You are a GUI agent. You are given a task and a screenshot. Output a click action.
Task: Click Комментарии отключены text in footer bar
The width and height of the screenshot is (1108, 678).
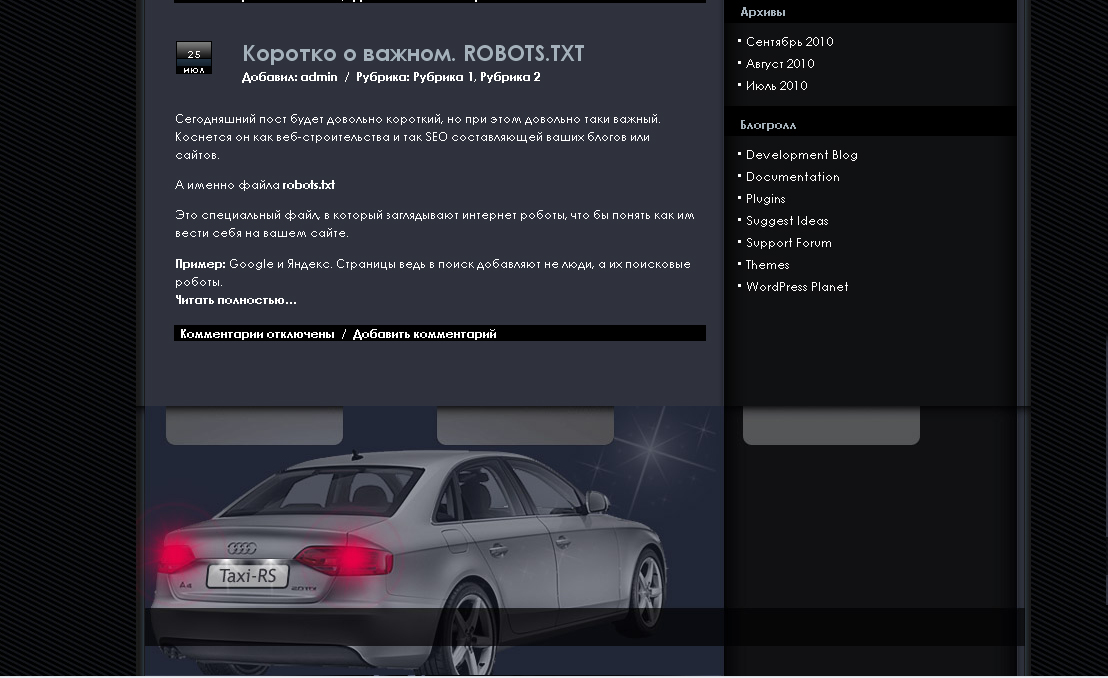click(257, 334)
